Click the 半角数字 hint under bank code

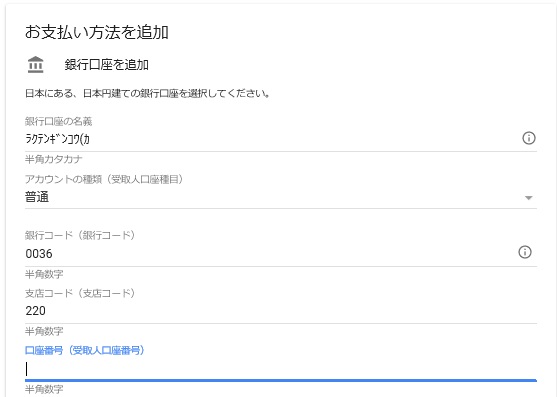(44, 274)
